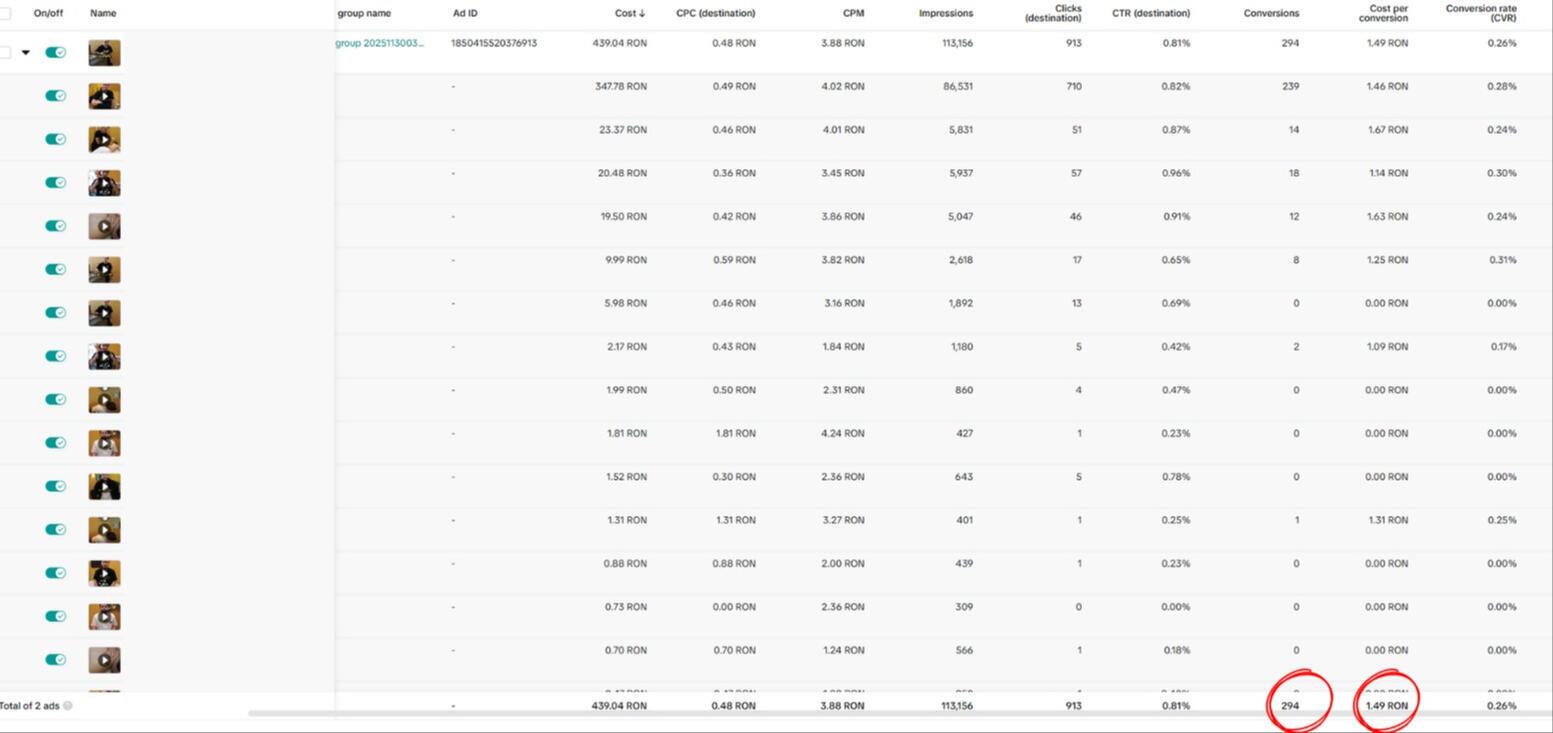The height and width of the screenshot is (733, 1553).
Task: Play the video thumbnail in the 347.78 RON row
Action: click(104, 96)
